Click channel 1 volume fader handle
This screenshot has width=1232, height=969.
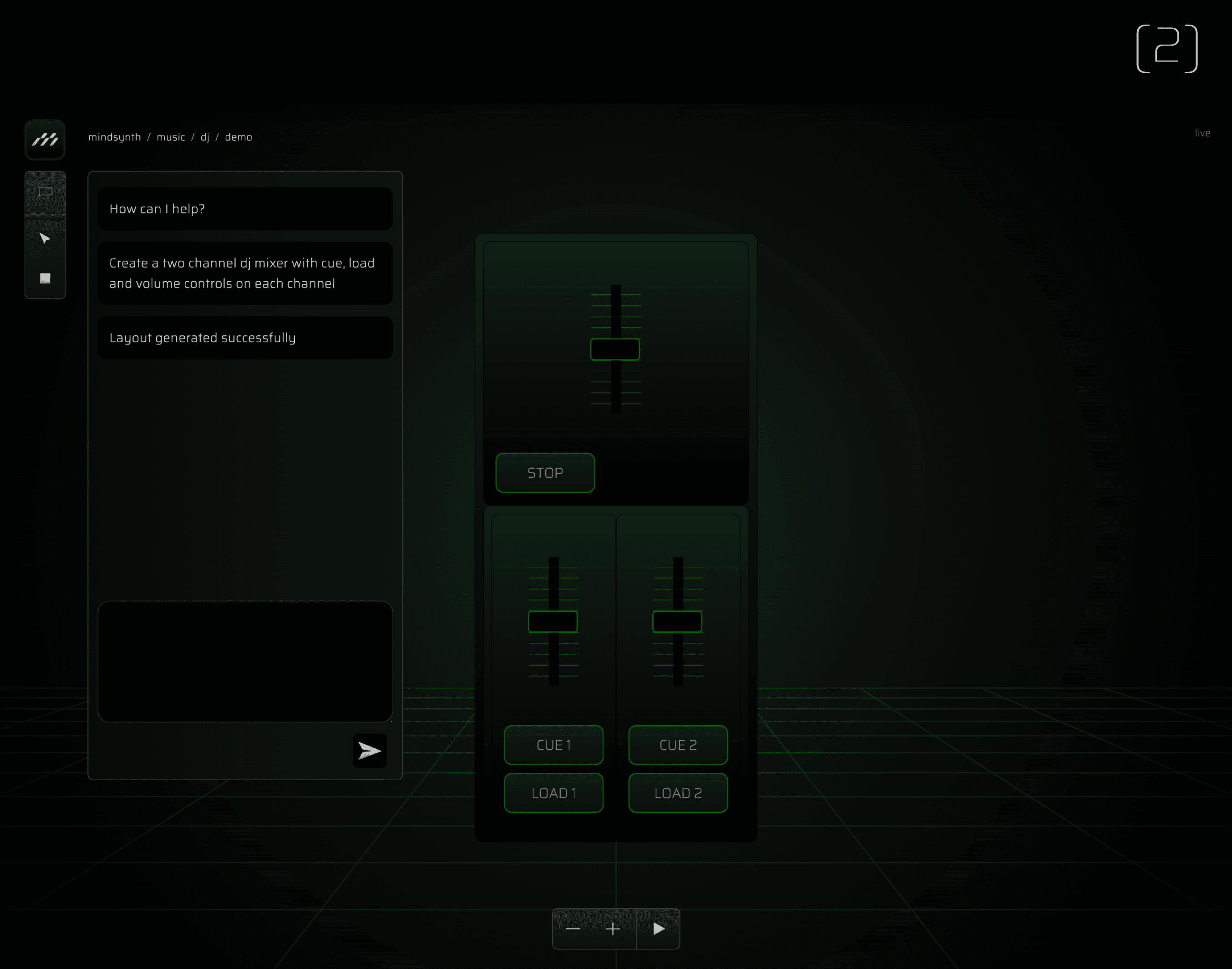(x=553, y=622)
